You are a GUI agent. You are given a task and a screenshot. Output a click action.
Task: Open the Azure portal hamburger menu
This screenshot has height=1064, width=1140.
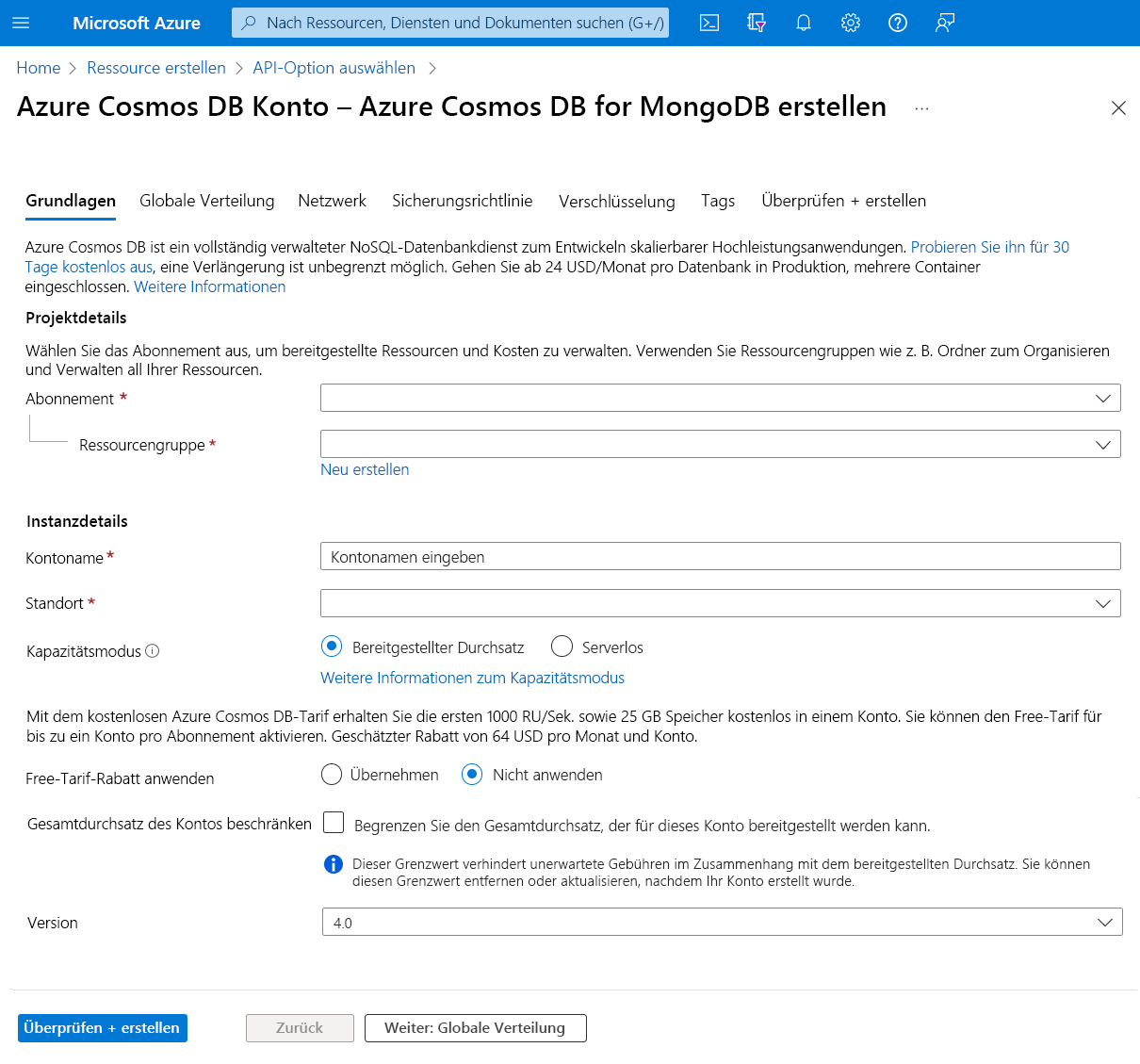point(23,23)
